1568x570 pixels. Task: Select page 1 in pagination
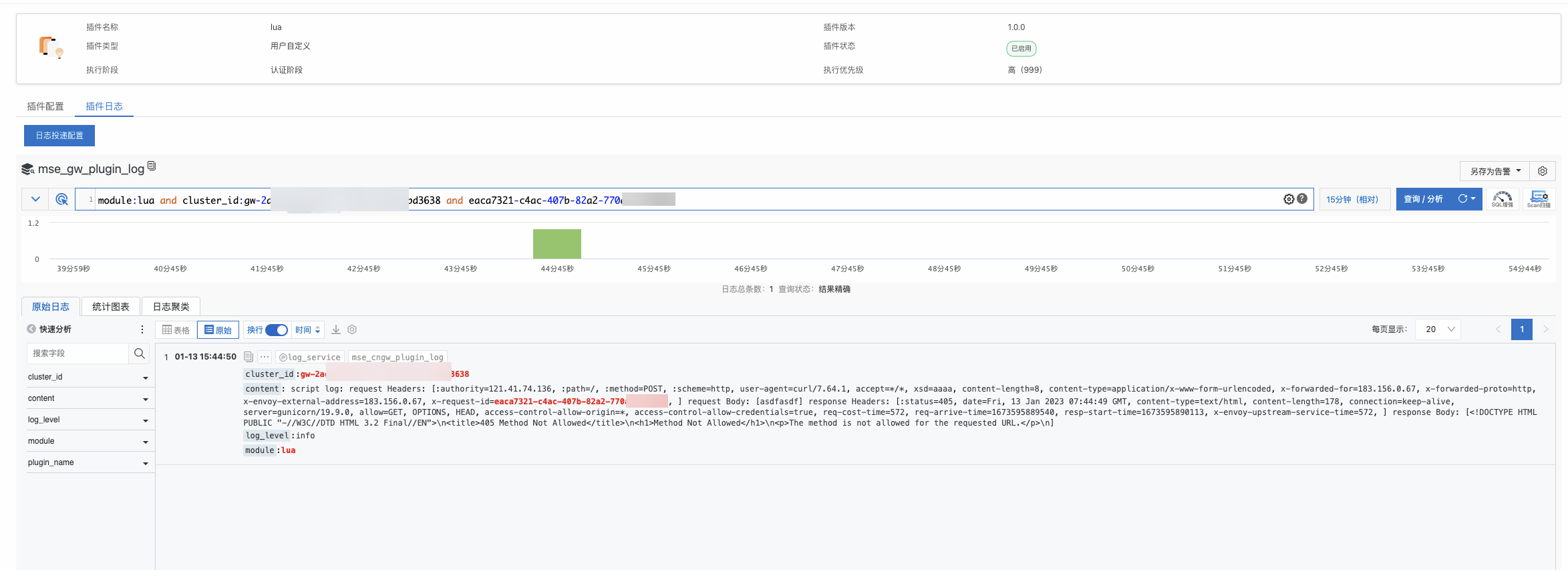[1522, 329]
